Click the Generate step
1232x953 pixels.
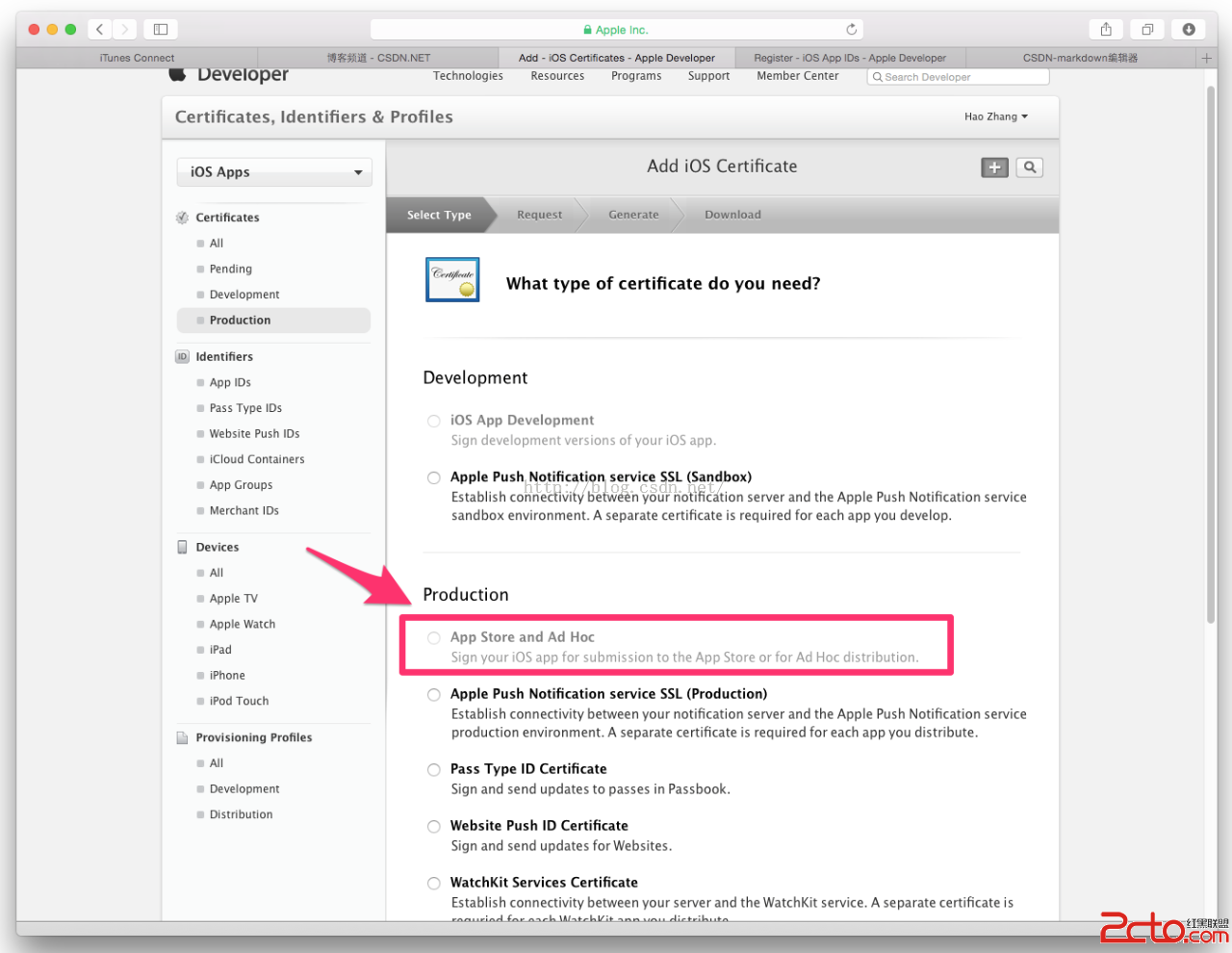(633, 215)
